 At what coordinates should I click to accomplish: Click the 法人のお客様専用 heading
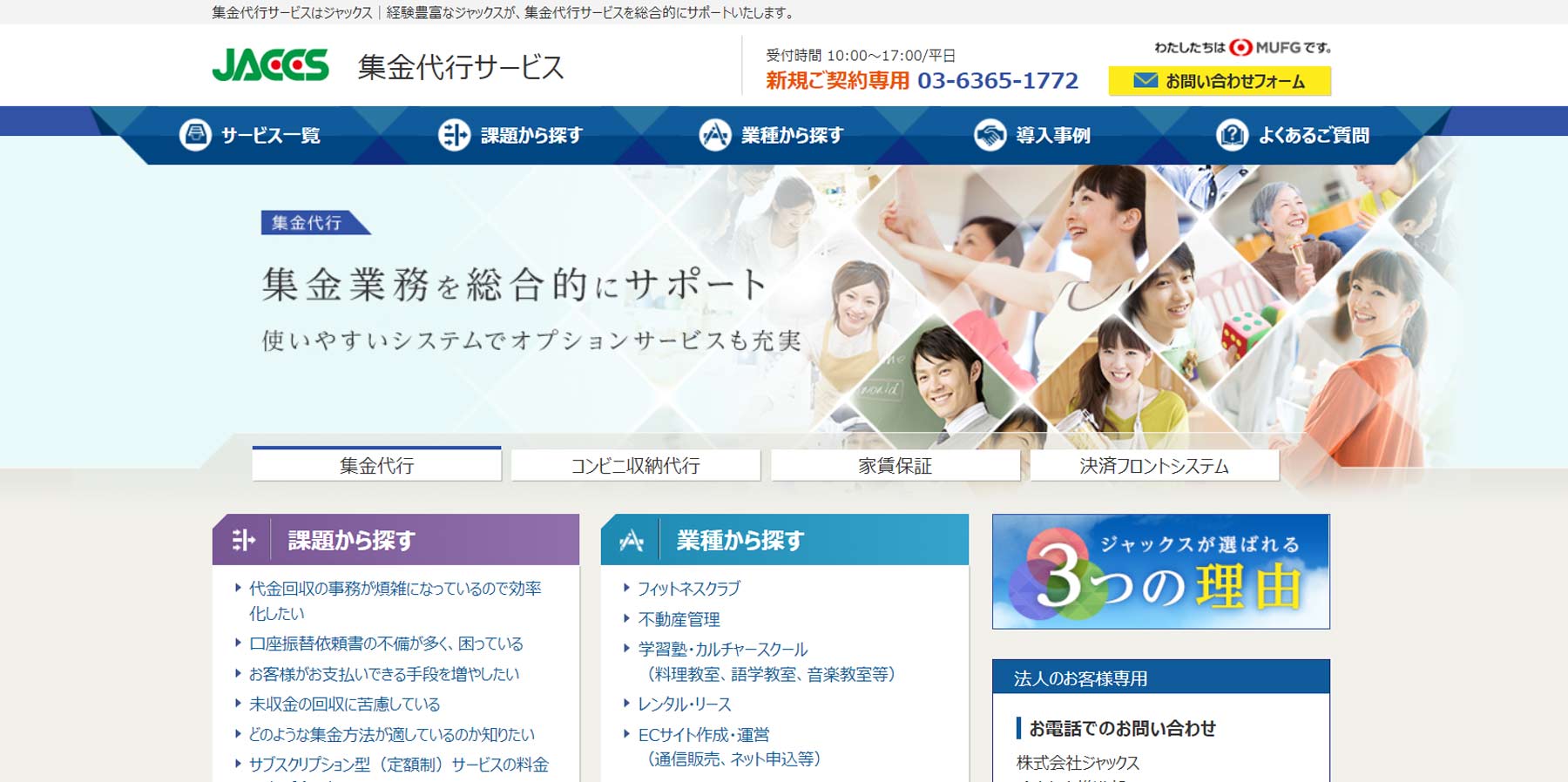pyautogui.click(x=1080, y=678)
